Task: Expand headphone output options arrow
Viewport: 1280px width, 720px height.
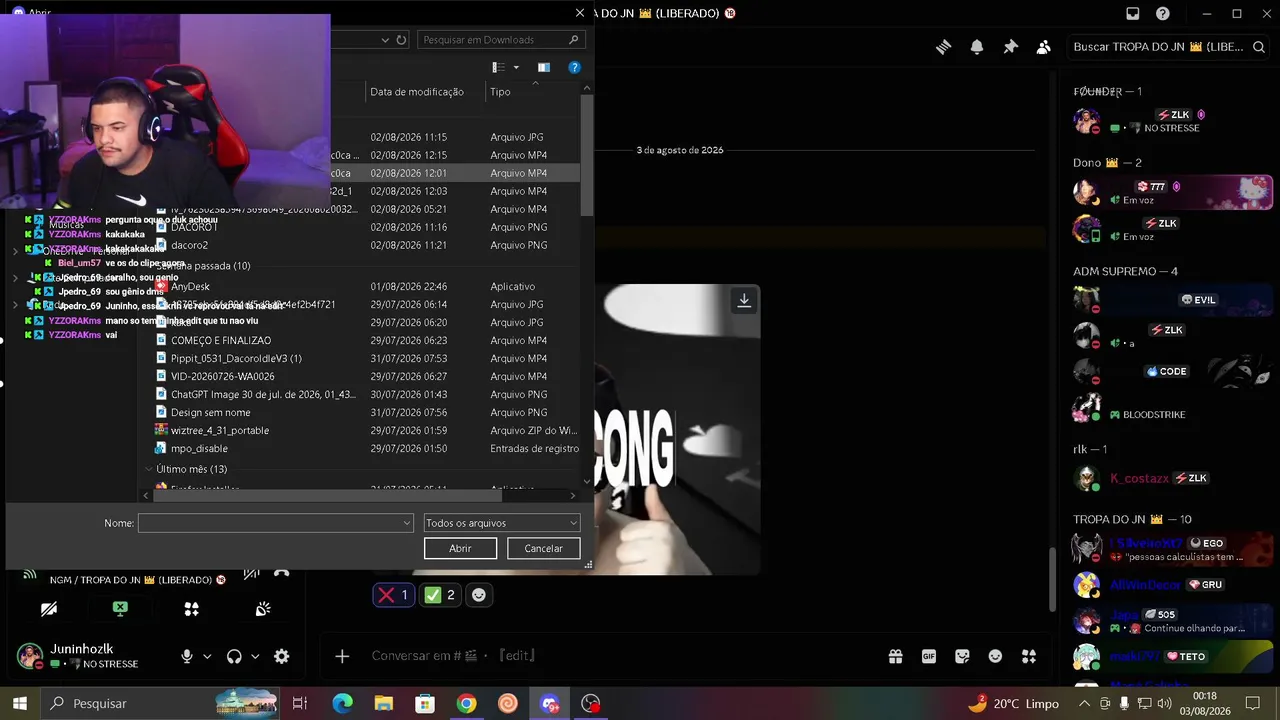Action: pos(255,656)
